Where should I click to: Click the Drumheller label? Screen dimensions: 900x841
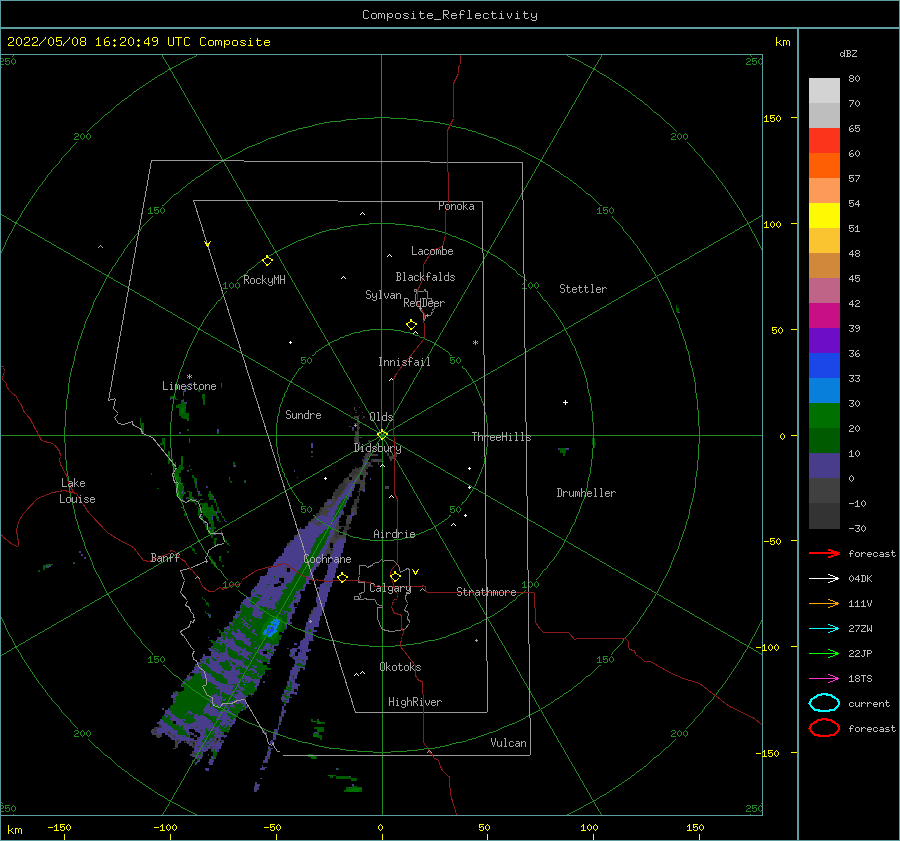[586, 493]
